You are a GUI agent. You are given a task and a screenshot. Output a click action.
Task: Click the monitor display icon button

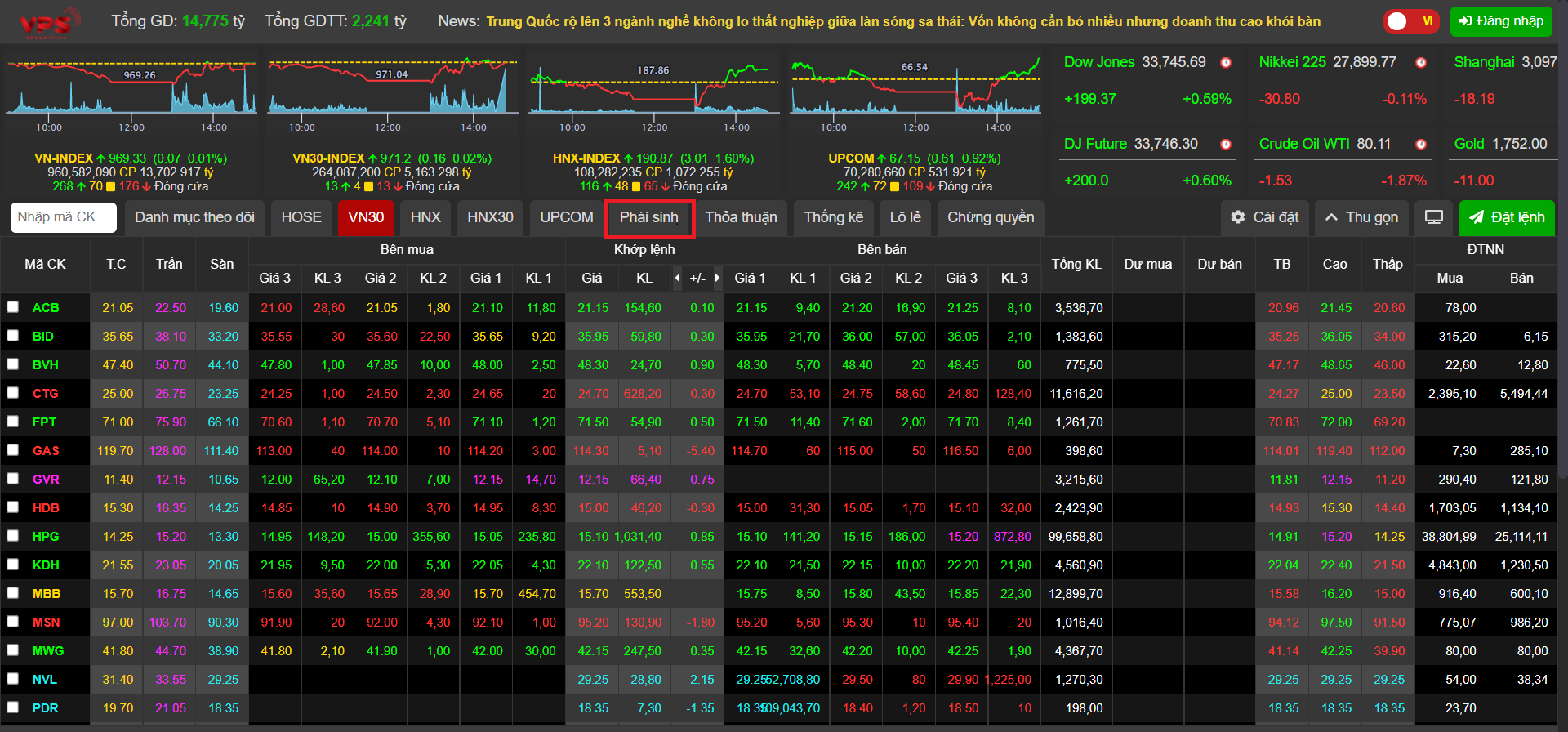[1434, 217]
